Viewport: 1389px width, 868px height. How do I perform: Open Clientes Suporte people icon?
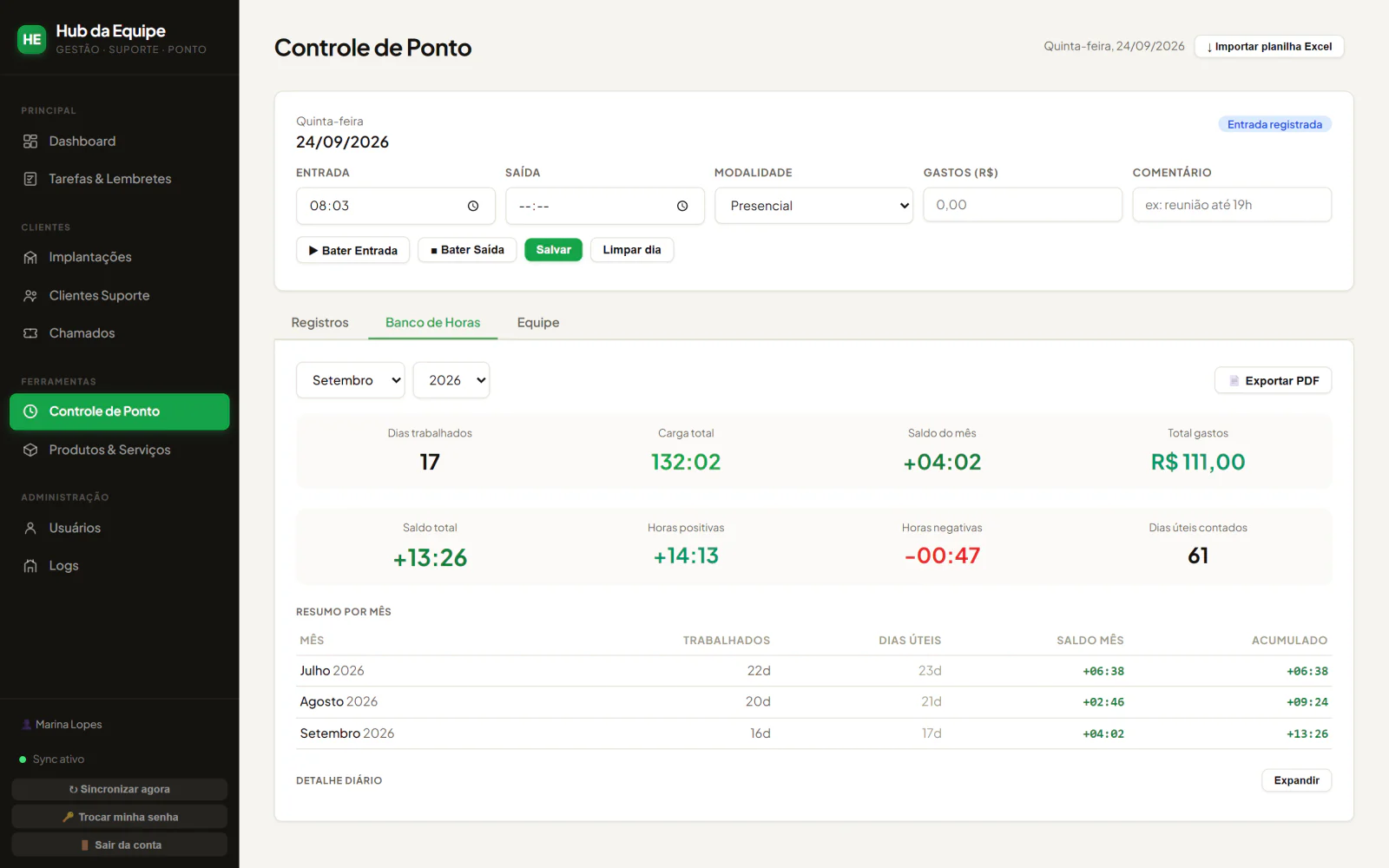click(30, 296)
